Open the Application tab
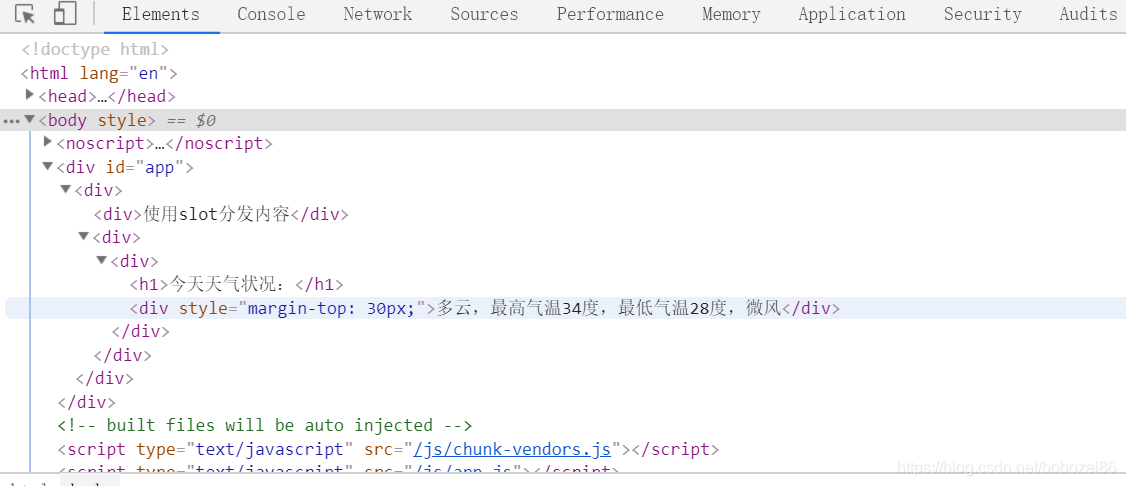 point(852,14)
